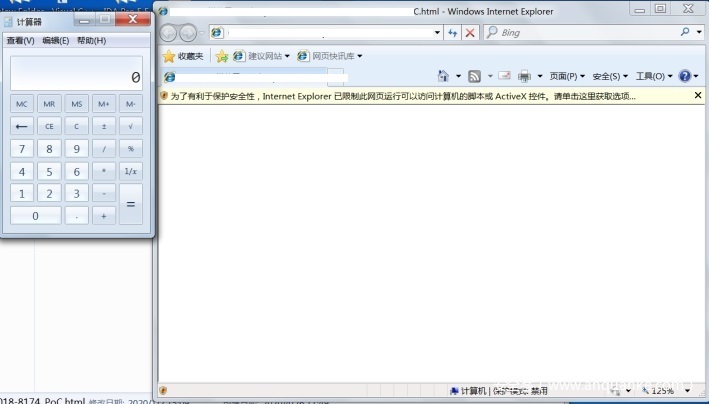This screenshot has height=404, width=709.
Task: Click the Print icon in the command bar
Action: pos(524,76)
